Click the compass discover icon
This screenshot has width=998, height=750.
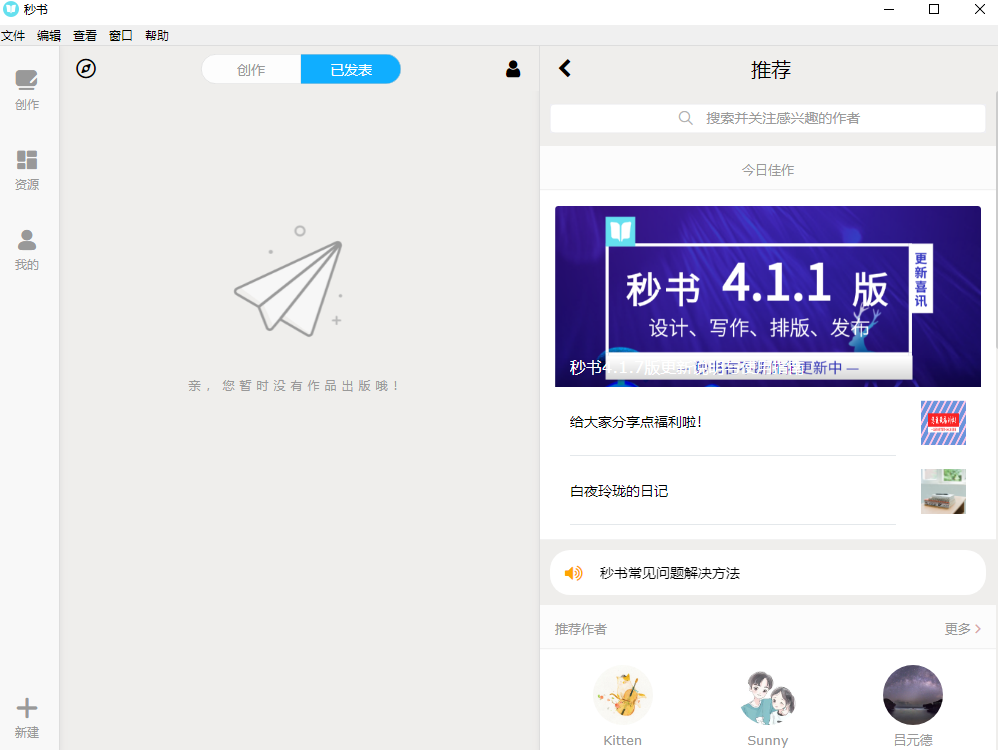tap(86, 69)
